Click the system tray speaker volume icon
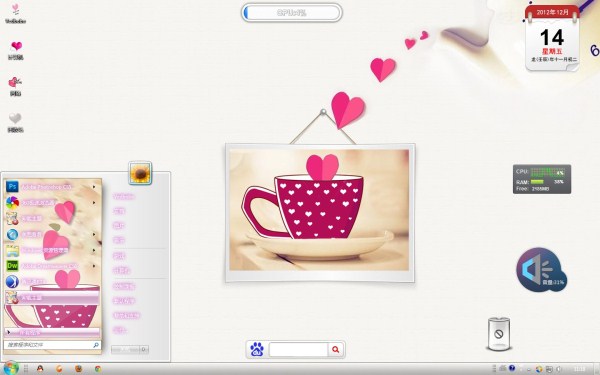The width and height of the screenshot is (600, 375). point(558,369)
